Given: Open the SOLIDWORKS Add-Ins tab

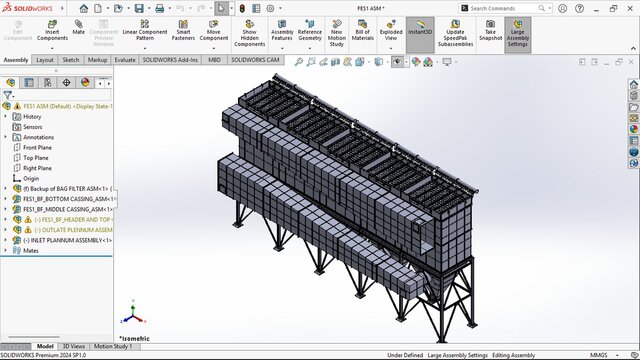Looking at the screenshot, I should pos(170,60).
